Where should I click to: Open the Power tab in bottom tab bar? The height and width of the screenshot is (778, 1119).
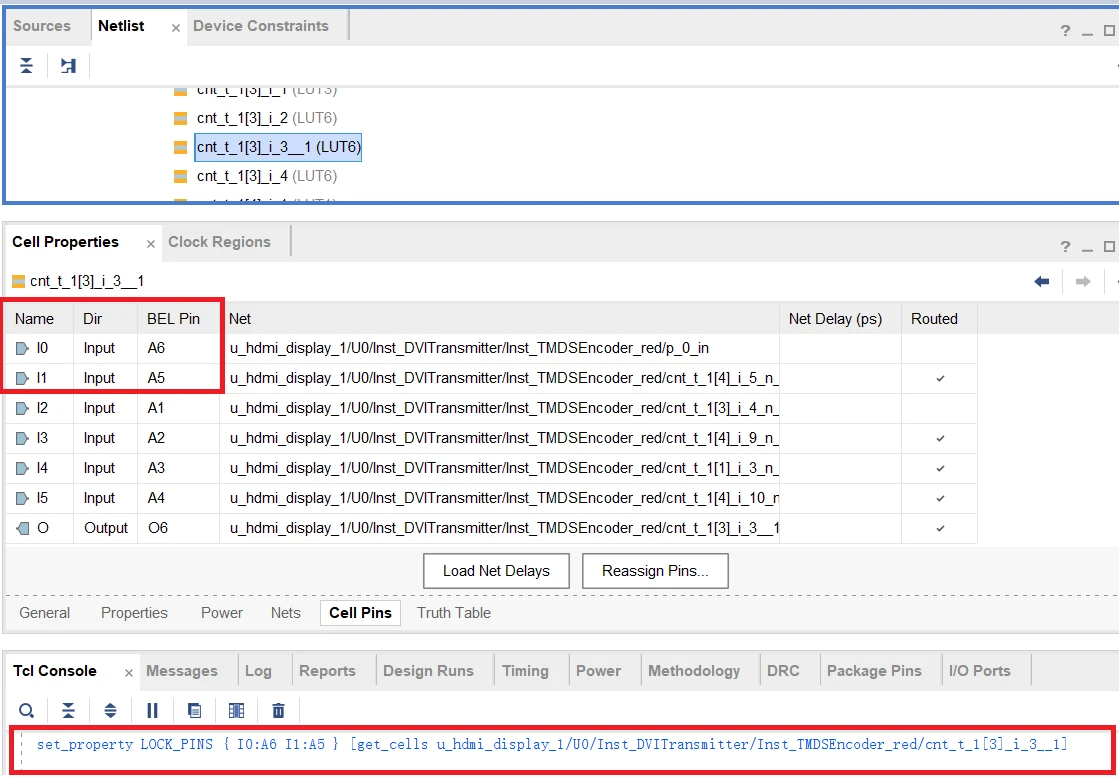pos(598,671)
